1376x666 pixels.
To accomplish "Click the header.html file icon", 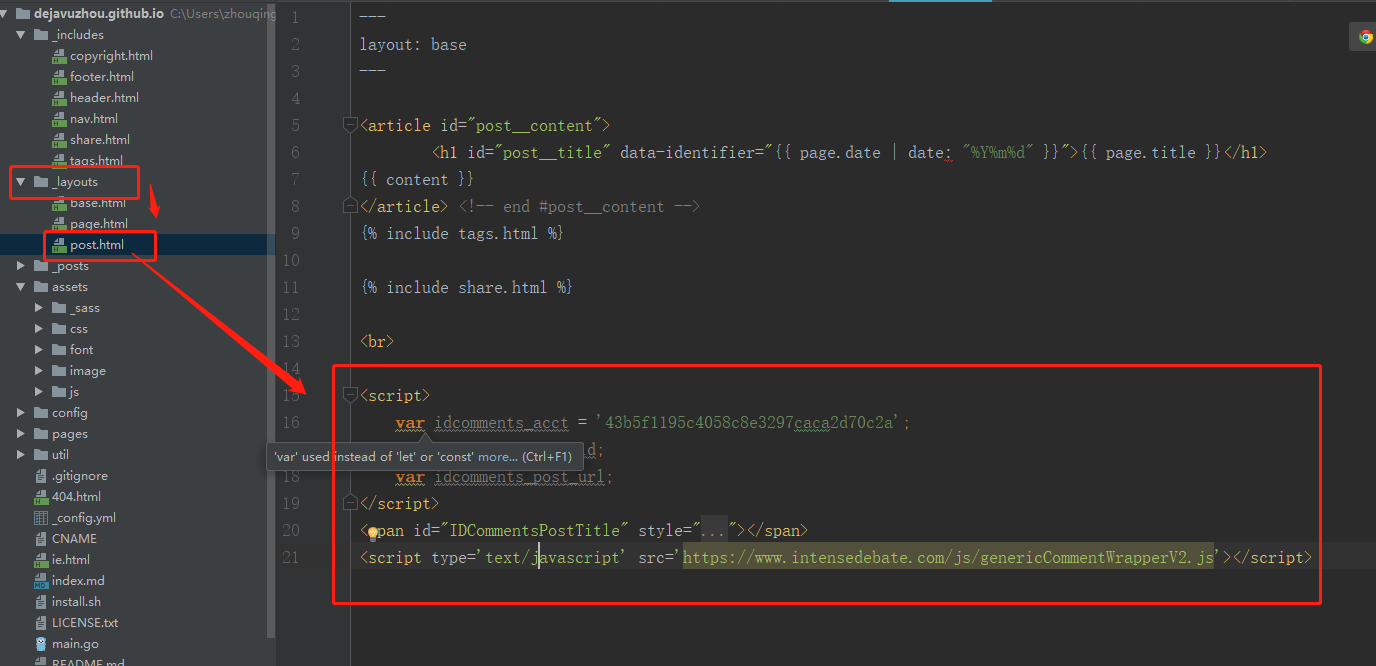I will tap(59, 98).
